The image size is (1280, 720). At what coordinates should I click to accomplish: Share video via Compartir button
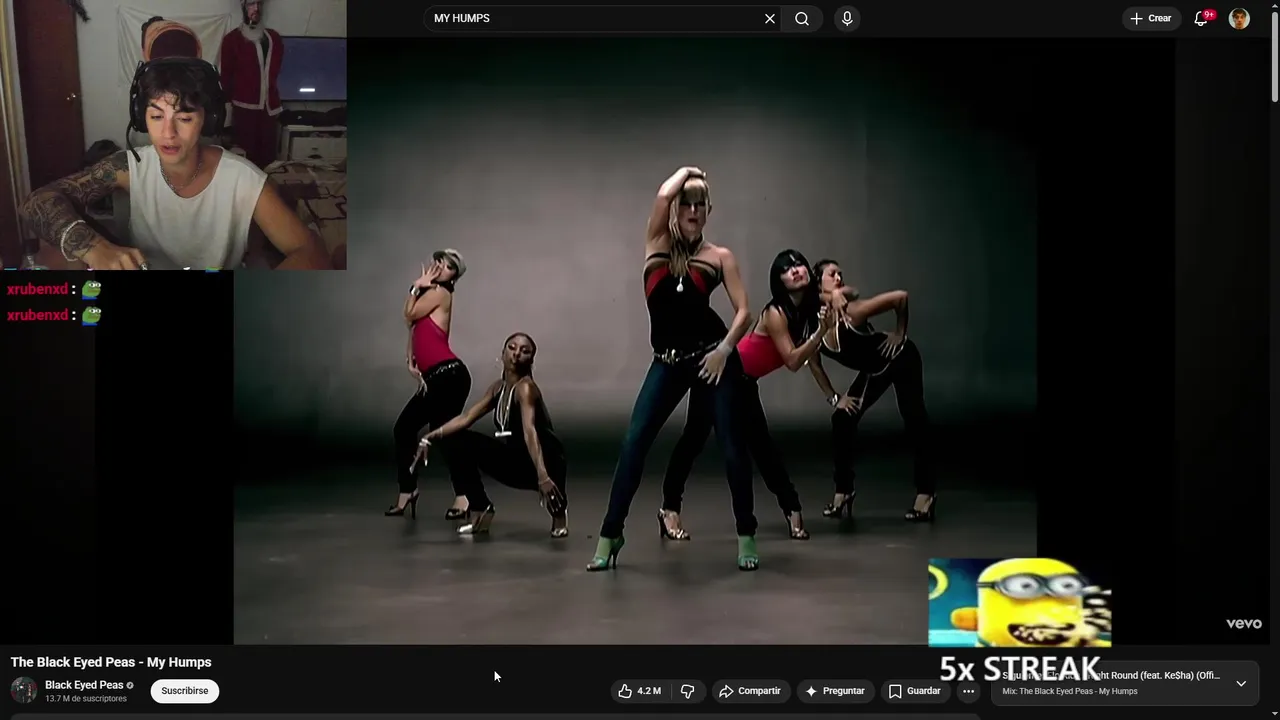[750, 691]
